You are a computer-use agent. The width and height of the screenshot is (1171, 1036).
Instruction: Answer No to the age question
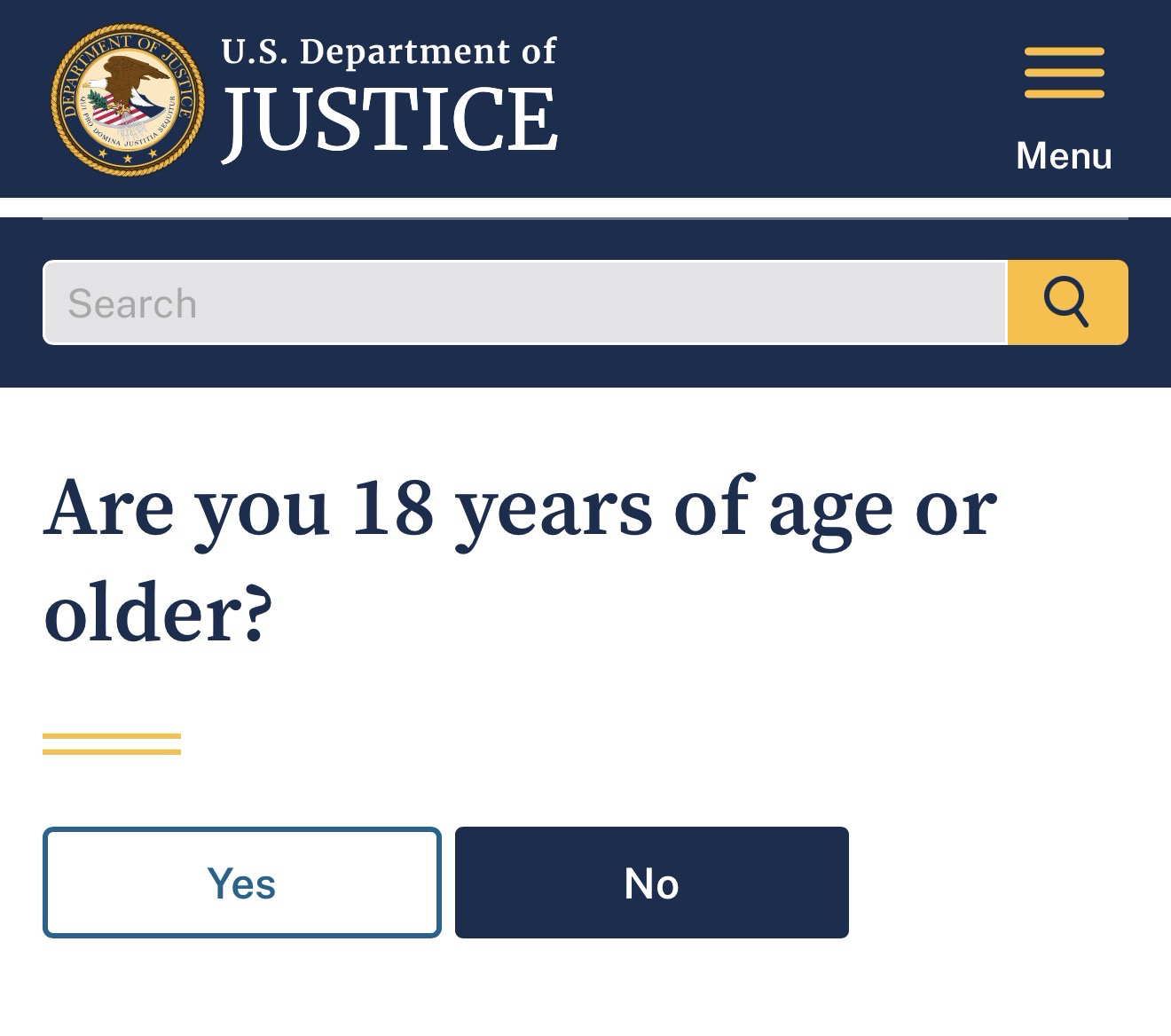(x=651, y=883)
